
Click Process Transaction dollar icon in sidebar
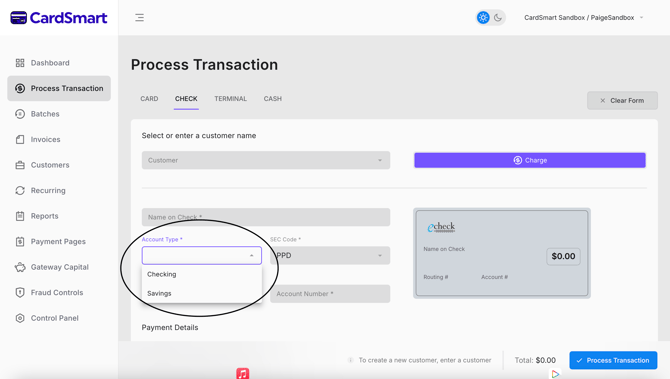[x=20, y=88]
